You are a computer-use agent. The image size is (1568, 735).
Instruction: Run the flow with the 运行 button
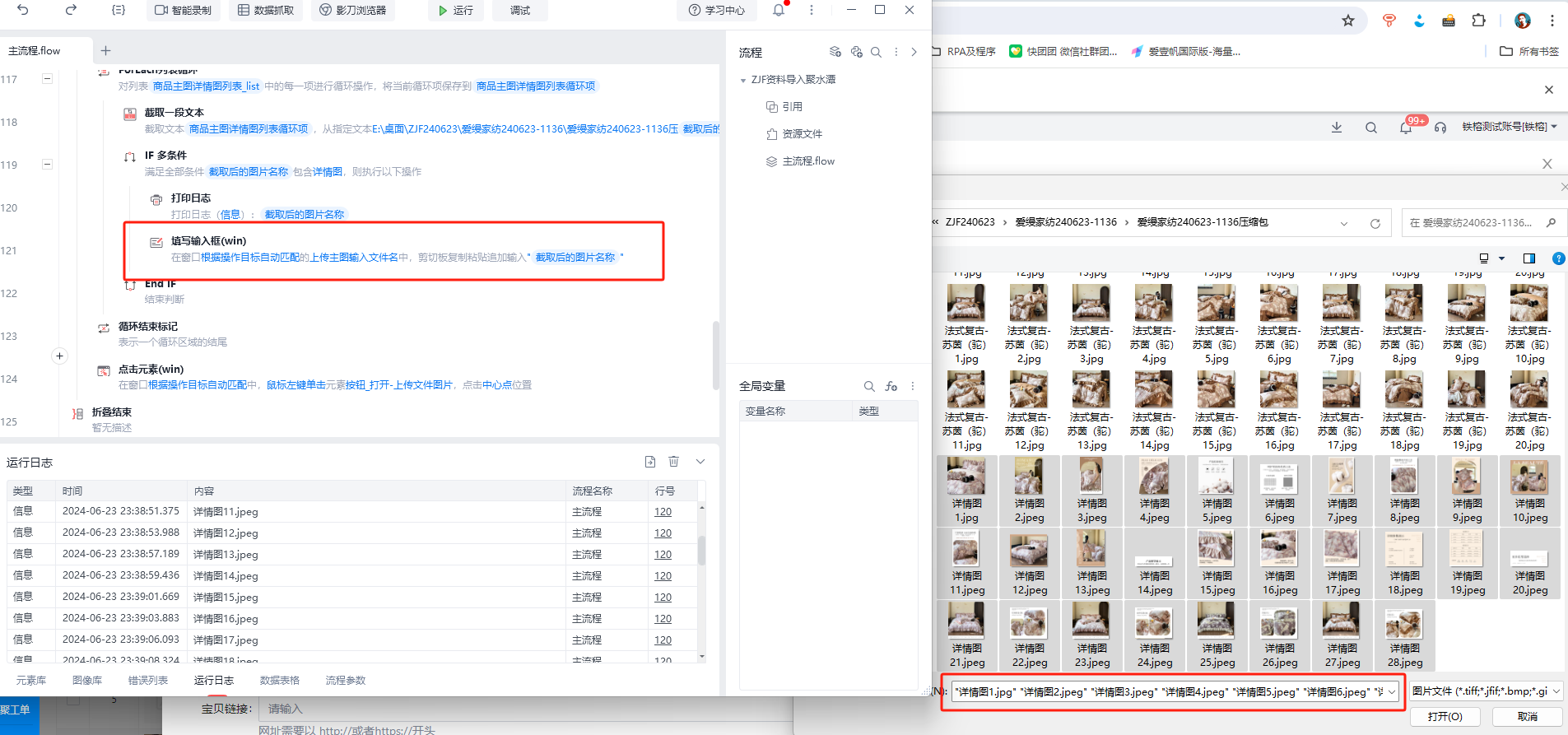pos(456,10)
